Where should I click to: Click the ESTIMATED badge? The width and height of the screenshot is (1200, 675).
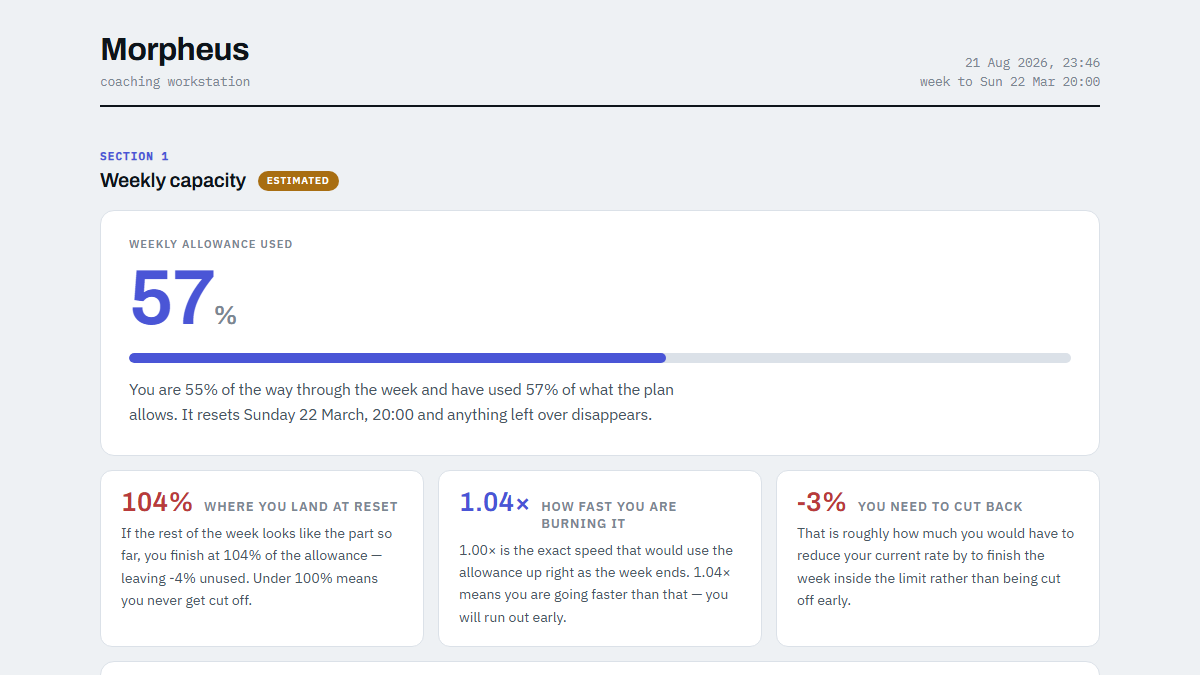tap(298, 181)
